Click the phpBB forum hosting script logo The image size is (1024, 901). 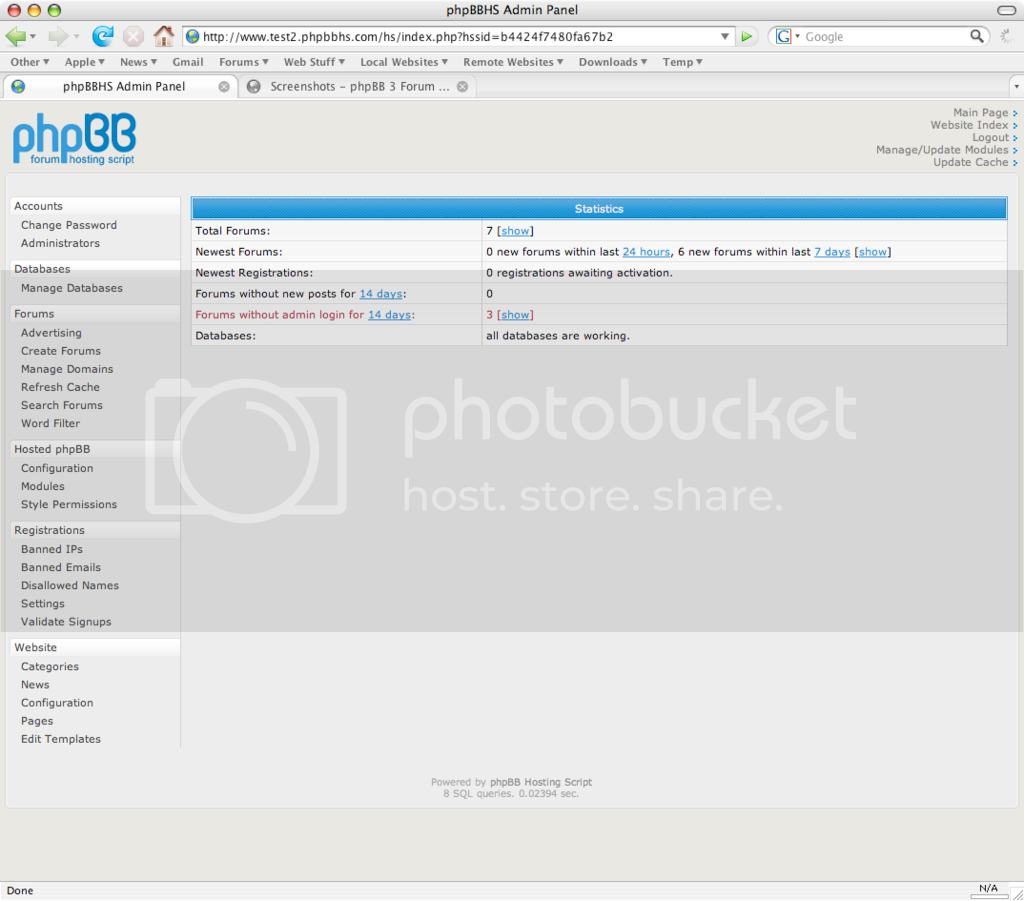(74, 139)
